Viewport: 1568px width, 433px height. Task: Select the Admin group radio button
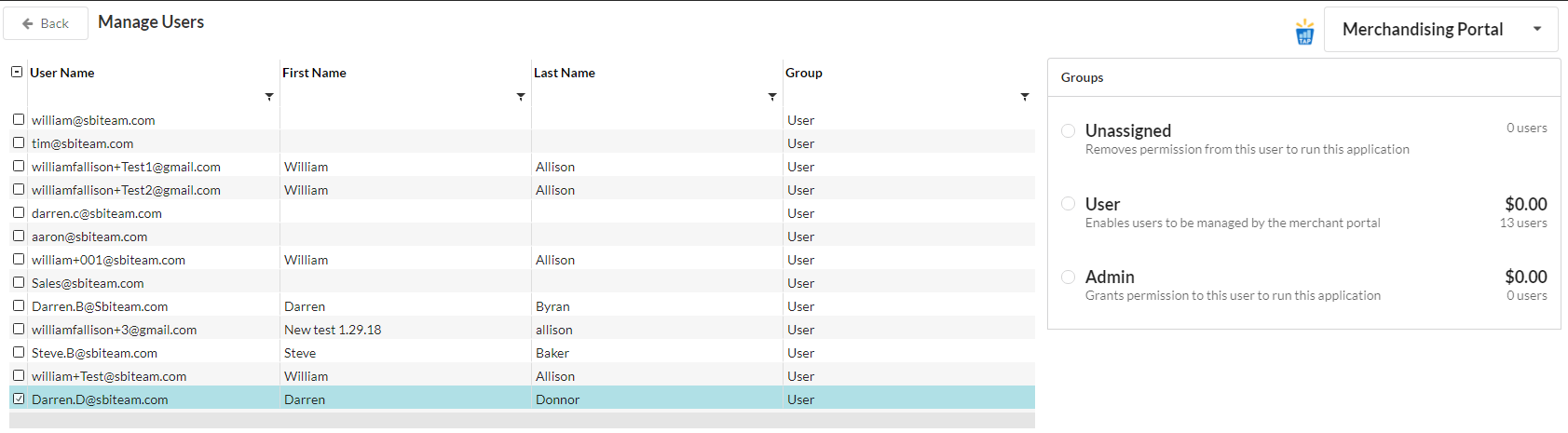(x=1069, y=277)
